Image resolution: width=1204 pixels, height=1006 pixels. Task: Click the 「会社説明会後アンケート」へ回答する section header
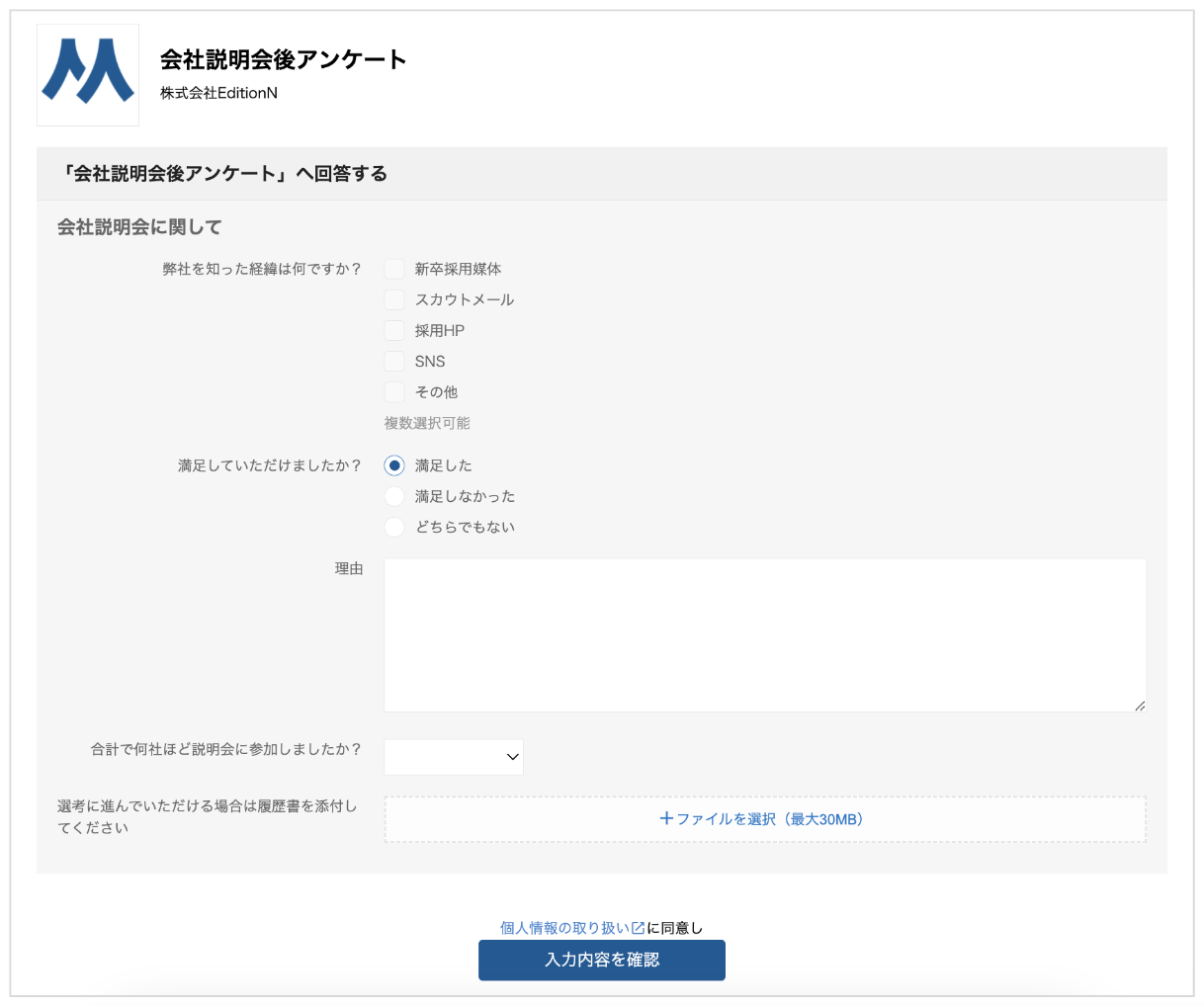click(223, 174)
